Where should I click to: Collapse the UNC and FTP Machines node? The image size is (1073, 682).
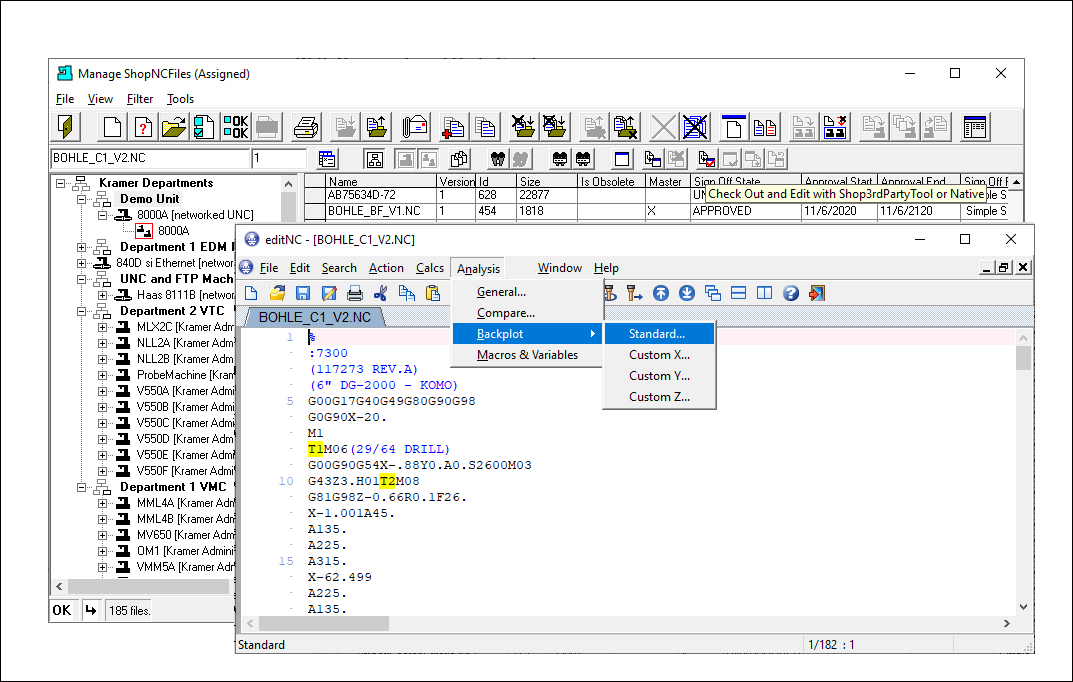click(81, 279)
